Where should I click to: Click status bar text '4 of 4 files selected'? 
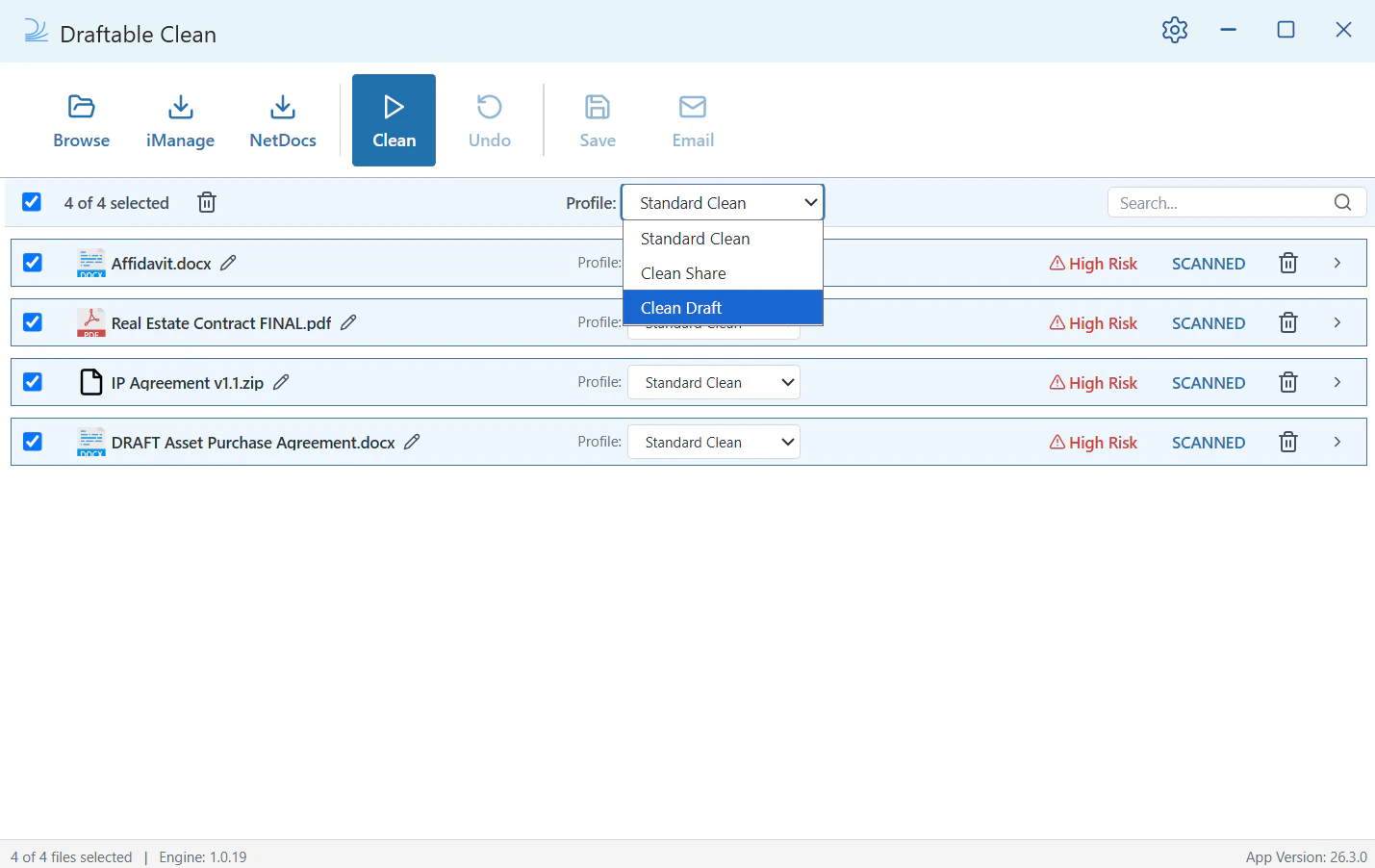pos(71,856)
